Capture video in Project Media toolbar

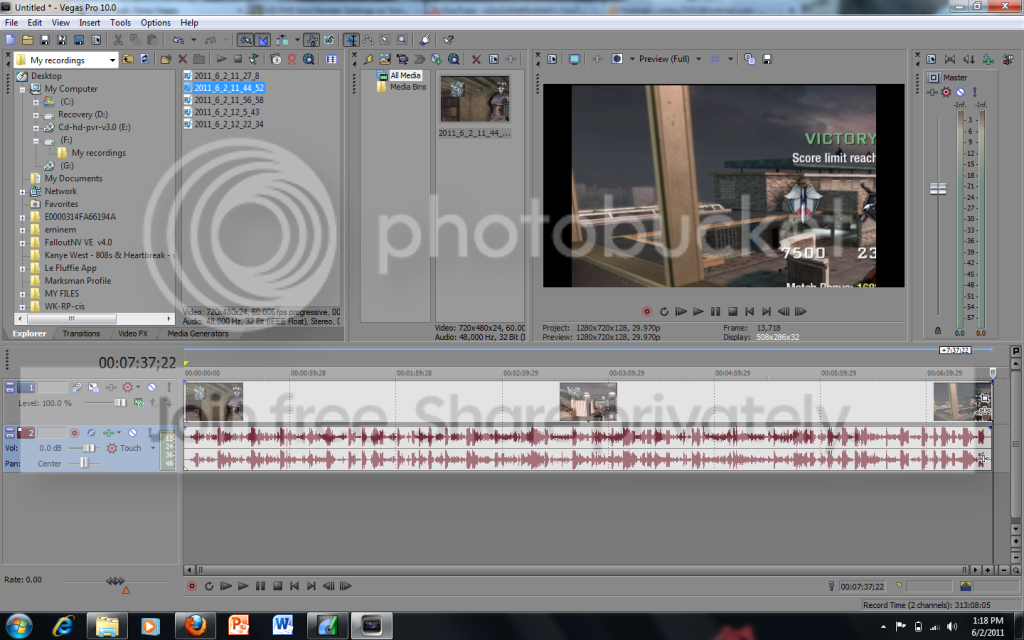tap(402, 59)
